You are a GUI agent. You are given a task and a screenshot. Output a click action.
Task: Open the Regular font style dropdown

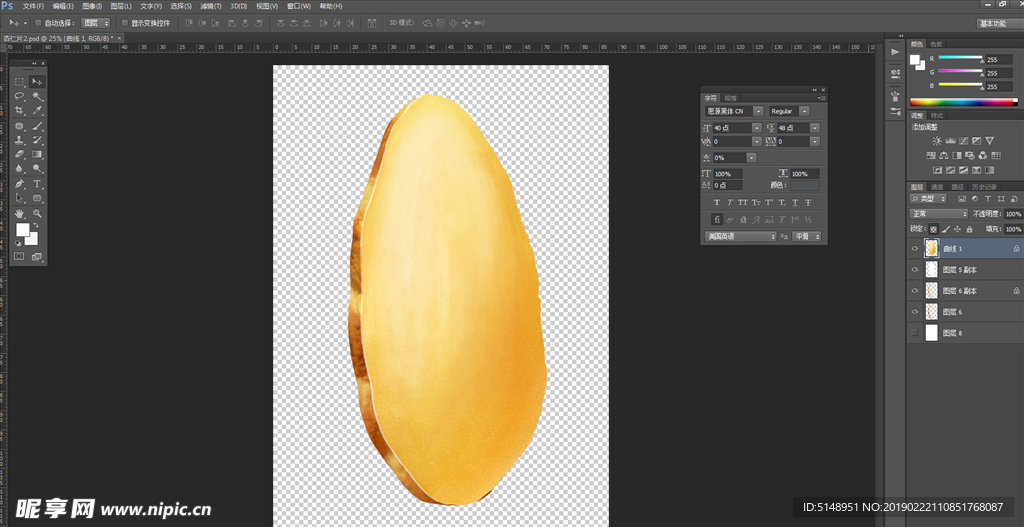805,112
